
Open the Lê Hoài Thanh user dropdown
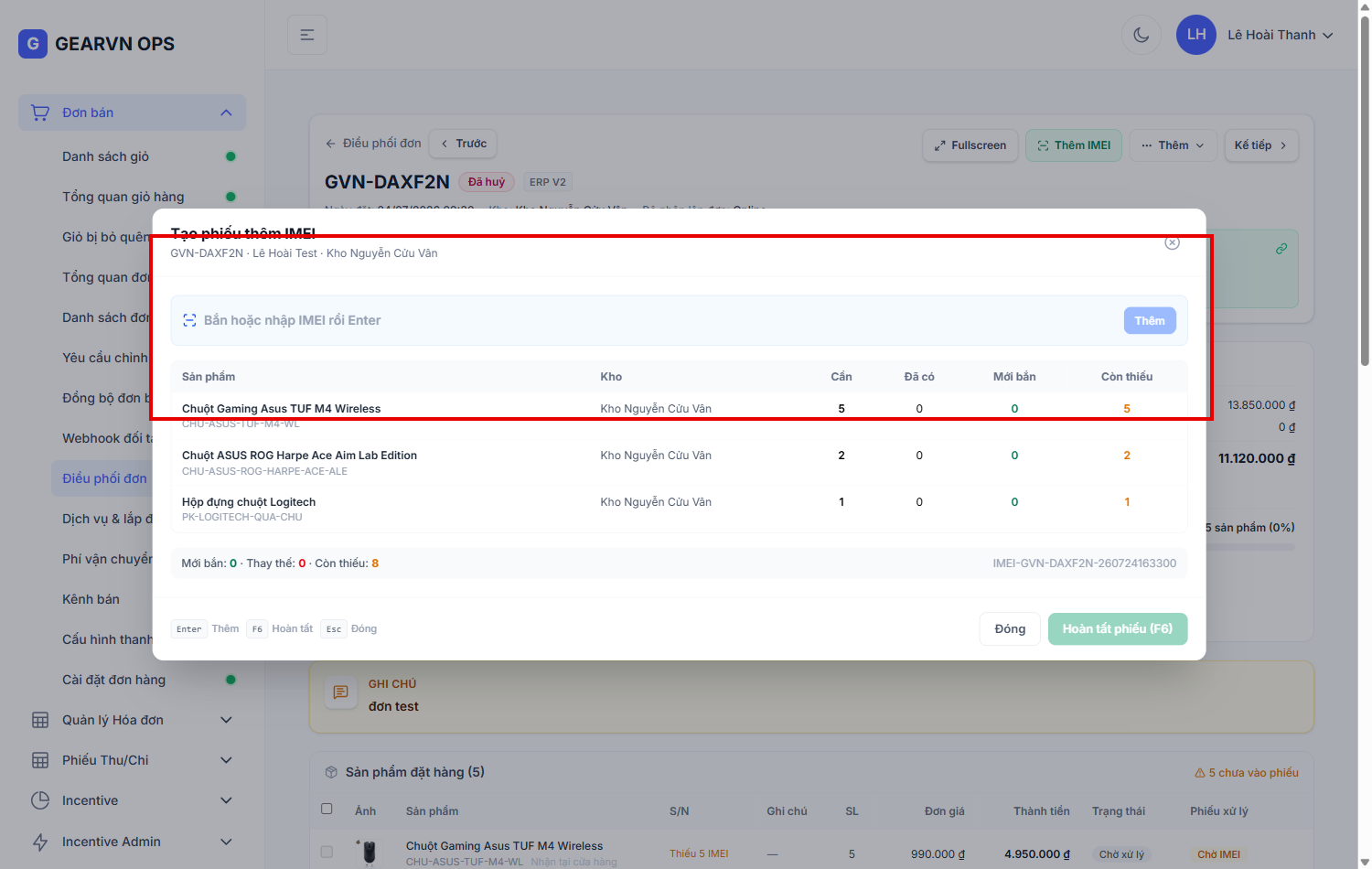tap(1281, 35)
